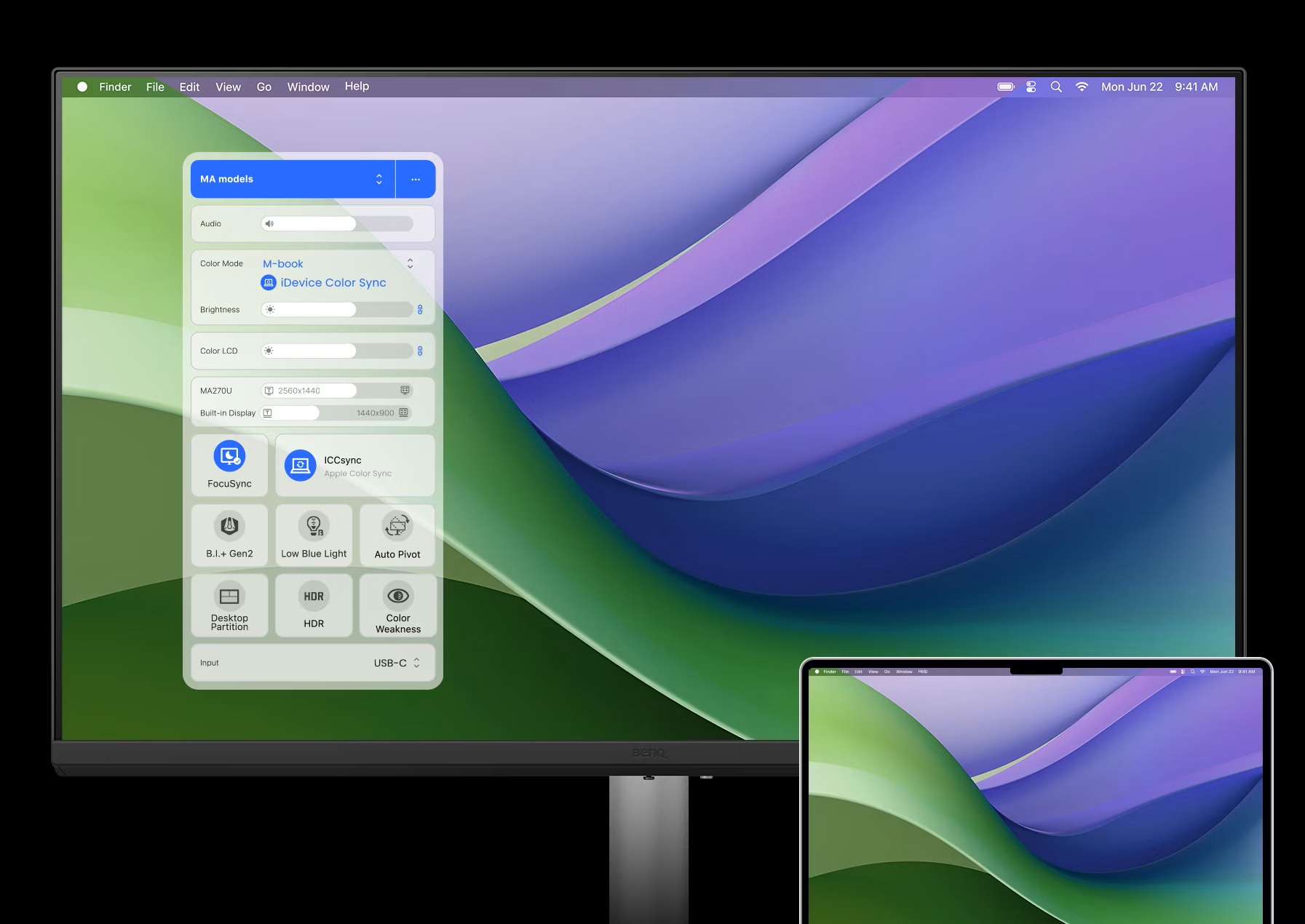The image size is (1305, 924).
Task: Open the Apple menu logo
Action: click(82, 87)
